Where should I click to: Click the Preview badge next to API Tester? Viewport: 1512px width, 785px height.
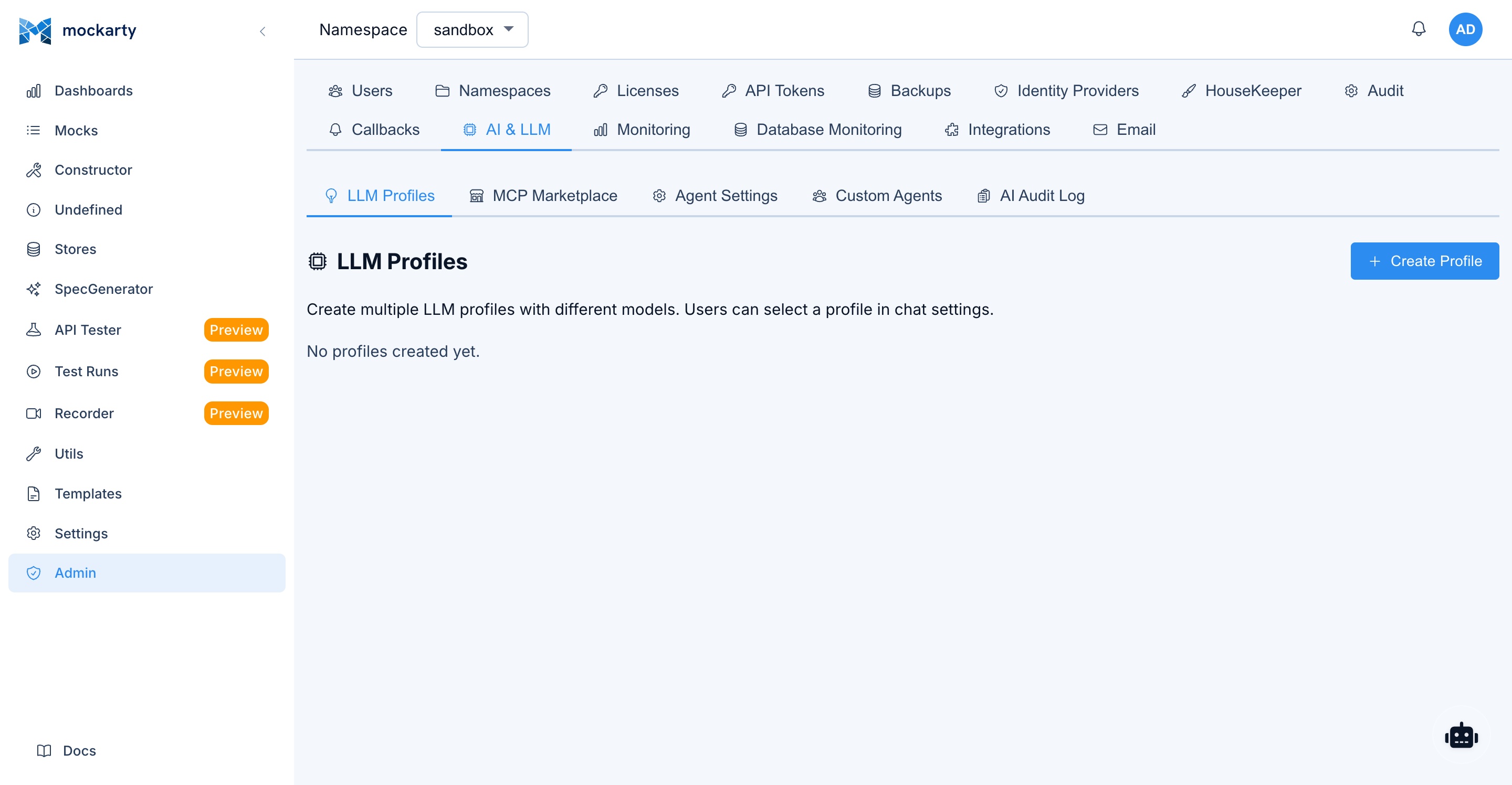(236, 330)
